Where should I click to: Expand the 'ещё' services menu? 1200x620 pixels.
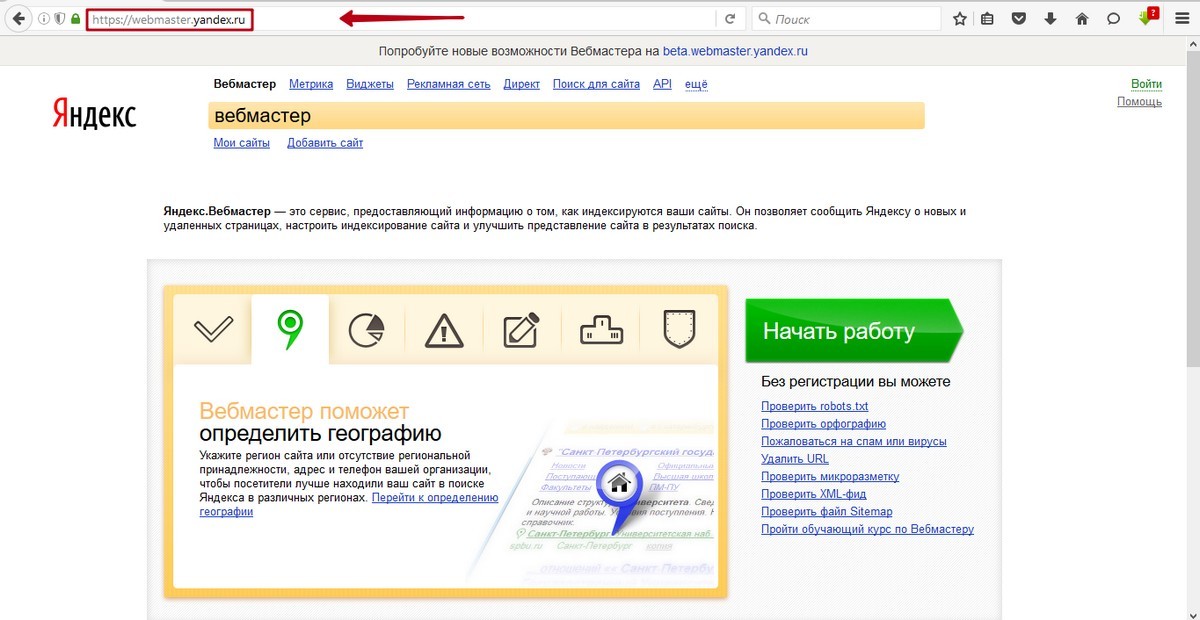point(696,84)
